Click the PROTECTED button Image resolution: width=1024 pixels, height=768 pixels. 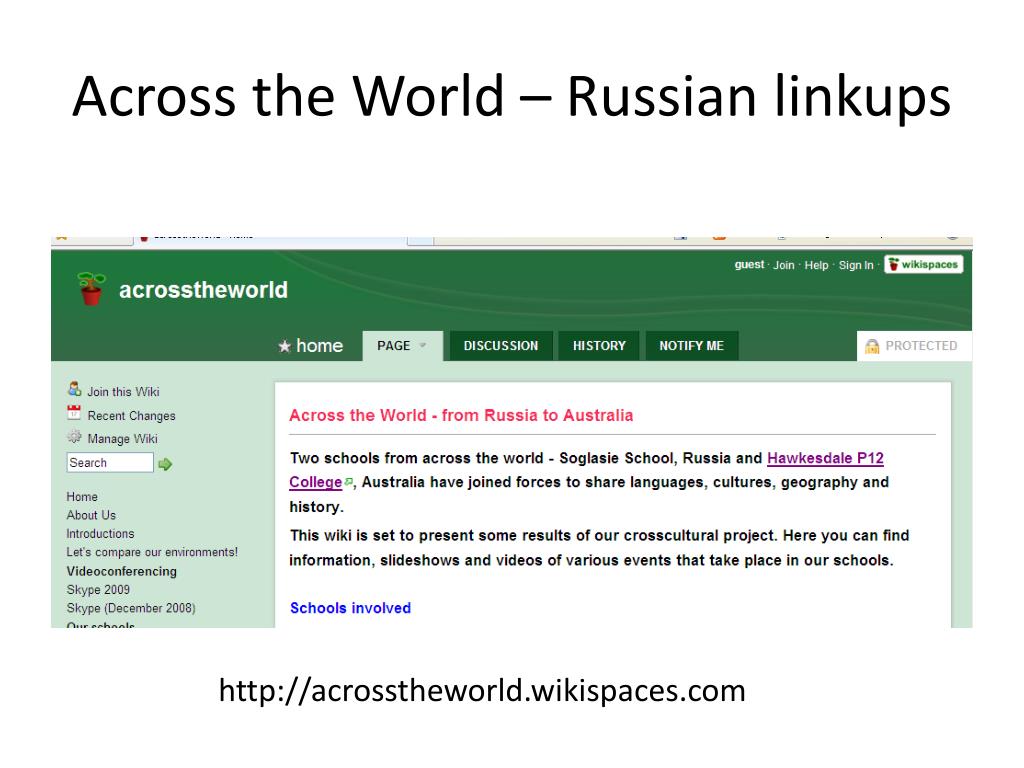tap(914, 345)
